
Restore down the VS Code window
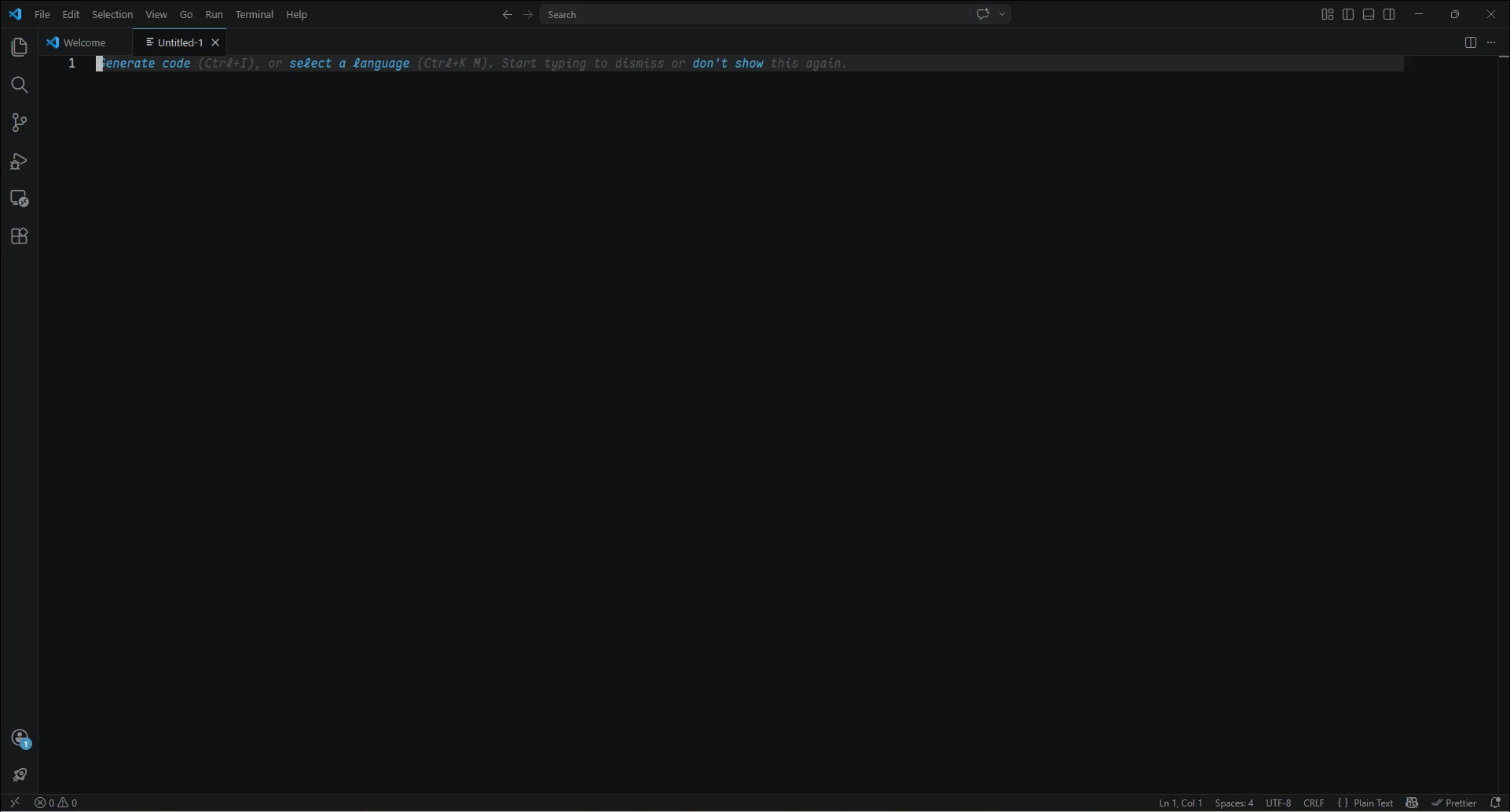[x=1455, y=14]
